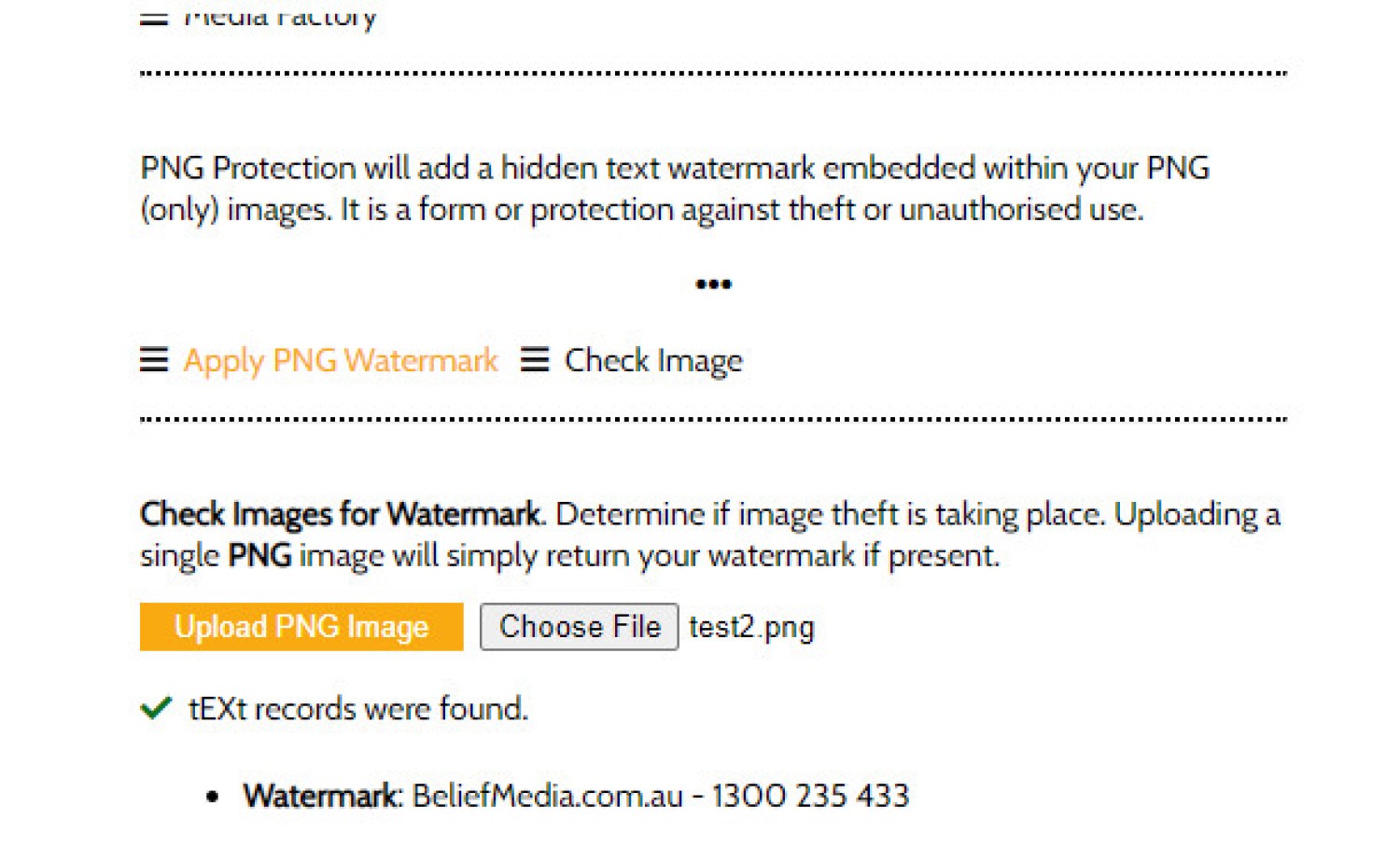Click the PNG Protection description paragraph
This screenshot has height=848, width=1400.
[x=675, y=188]
